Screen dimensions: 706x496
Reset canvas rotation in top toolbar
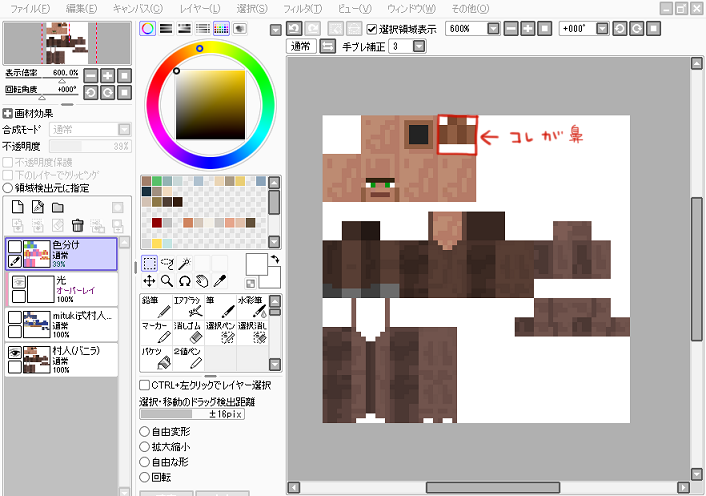(653, 29)
